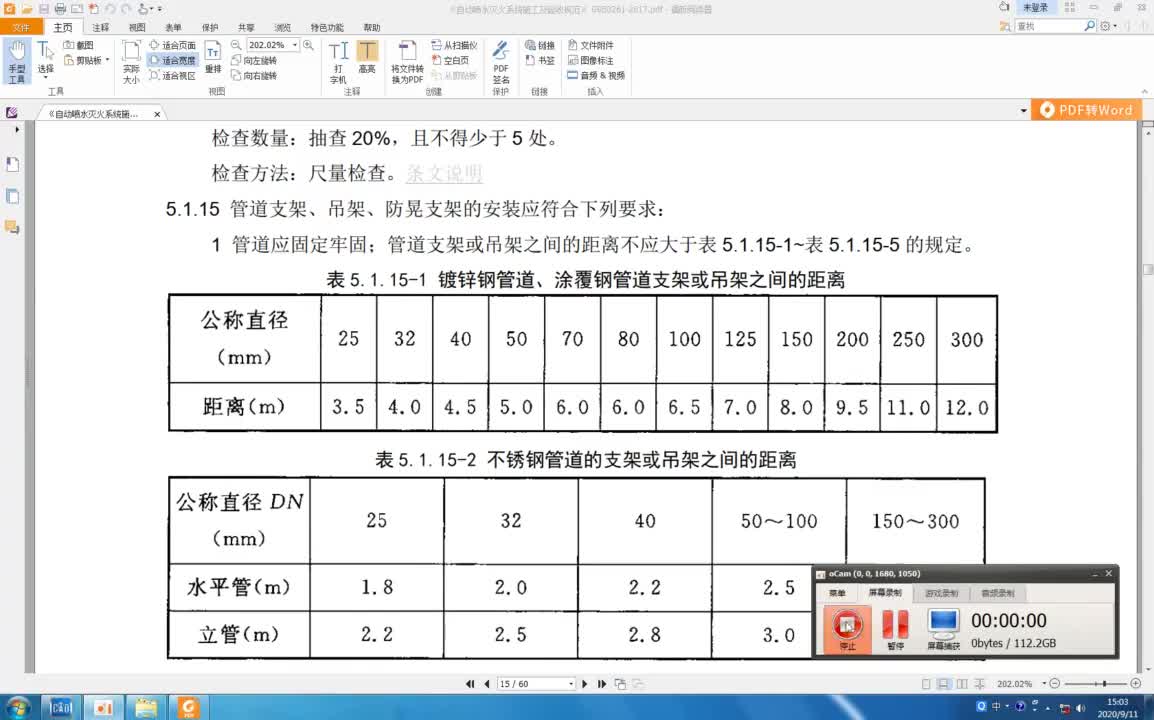Open the search settings gear dropdown
The image size is (1154, 720).
tap(1108, 26)
